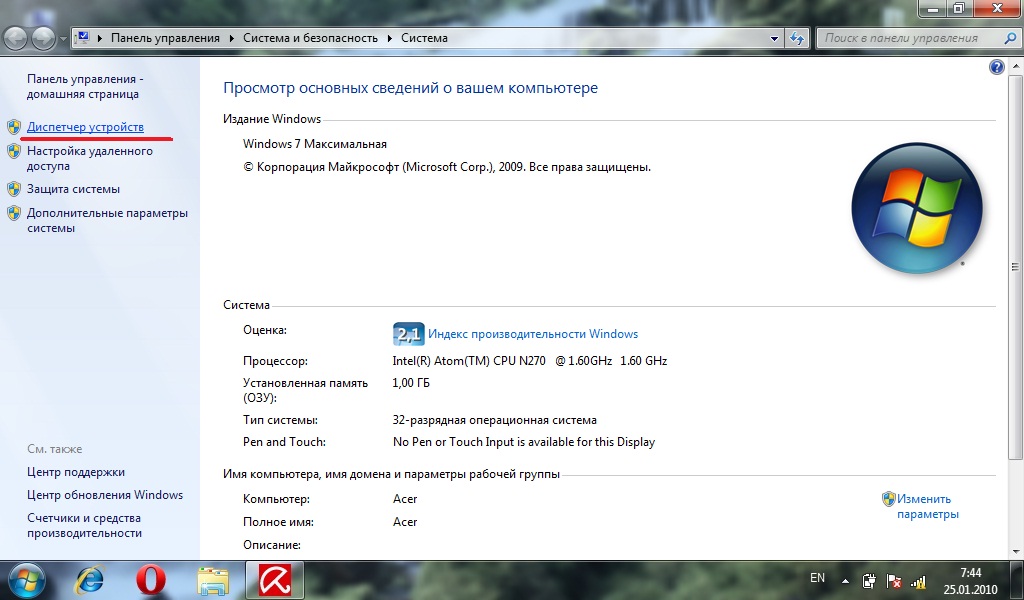Click the vertical scrollbar thumb
This screenshot has width=1024, height=600.
[x=1016, y=266]
